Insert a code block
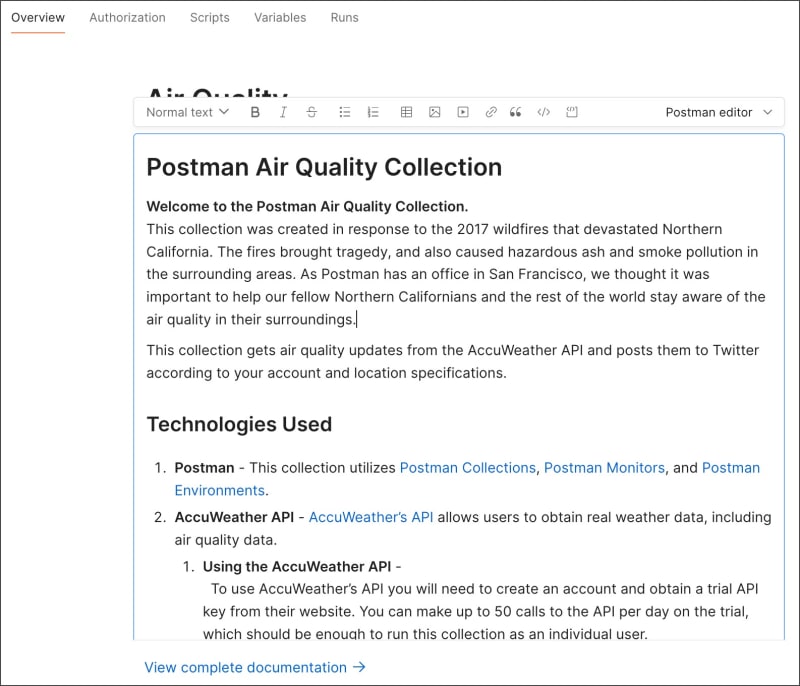 [572, 112]
